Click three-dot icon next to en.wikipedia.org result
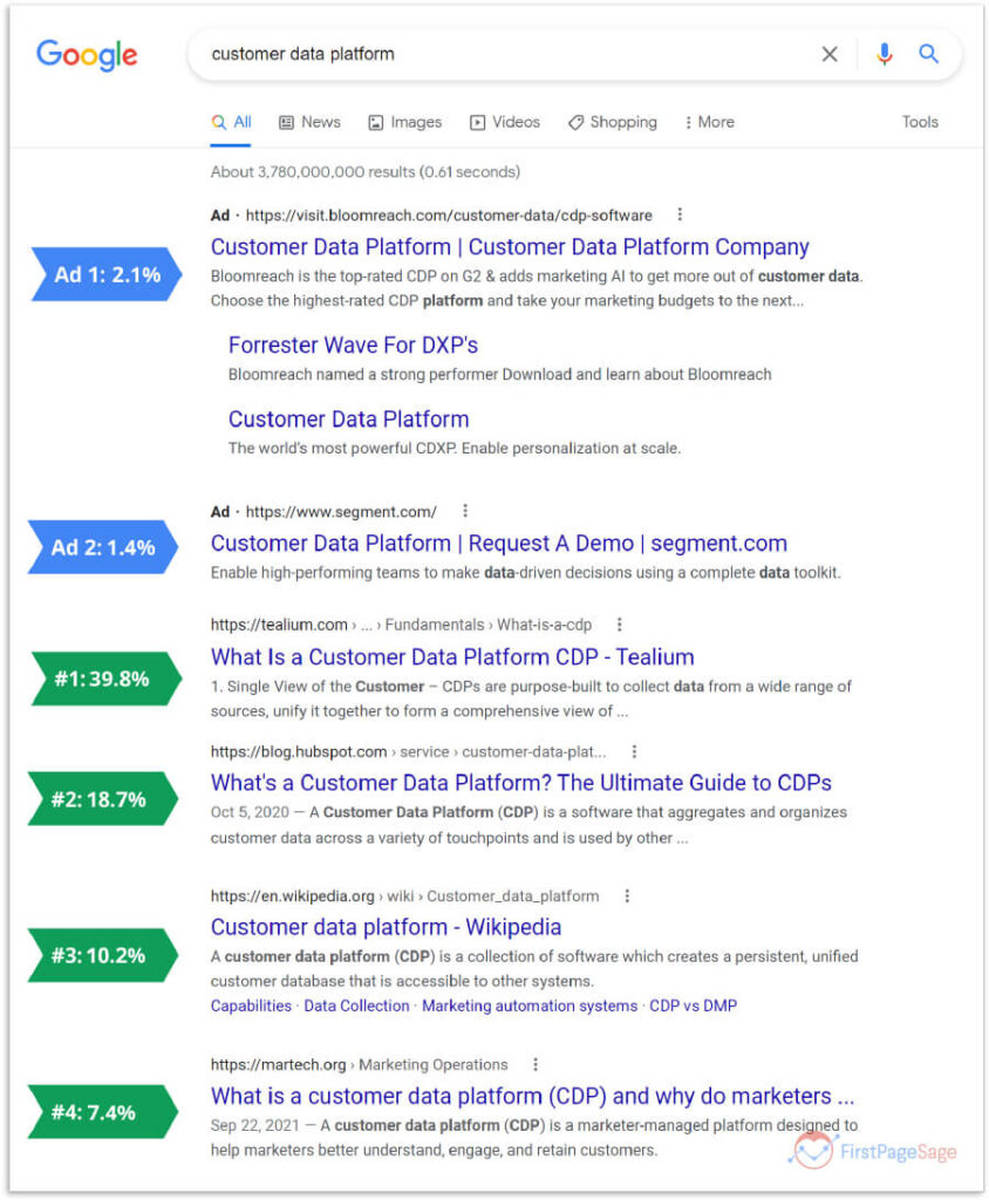 [x=627, y=896]
